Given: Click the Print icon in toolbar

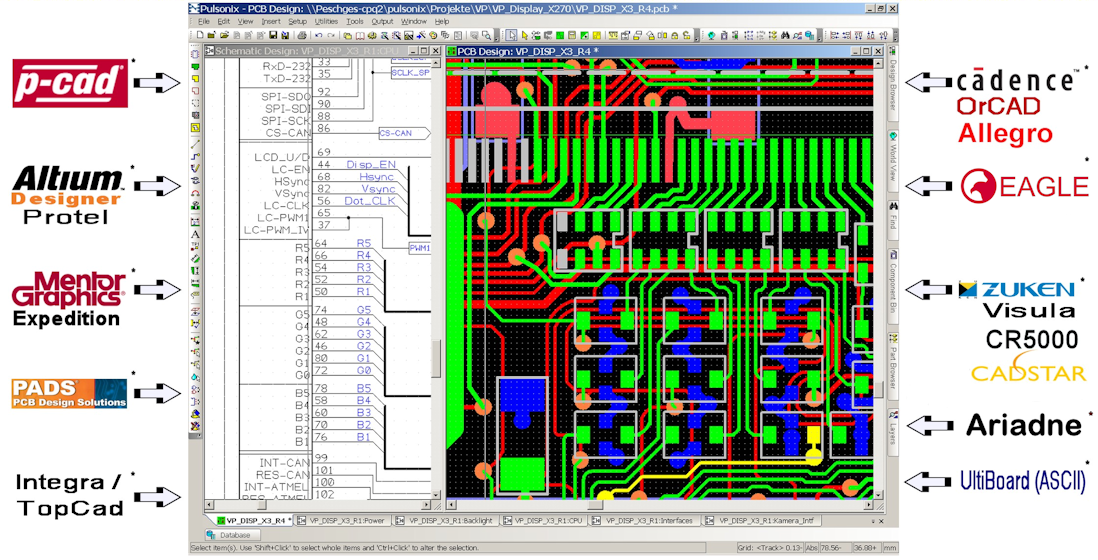Looking at the screenshot, I should [302, 35].
